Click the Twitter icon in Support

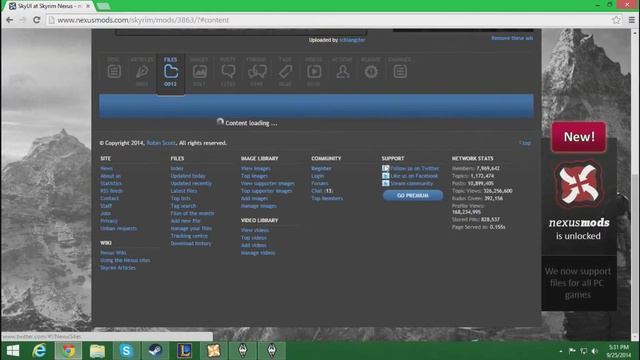385,168
